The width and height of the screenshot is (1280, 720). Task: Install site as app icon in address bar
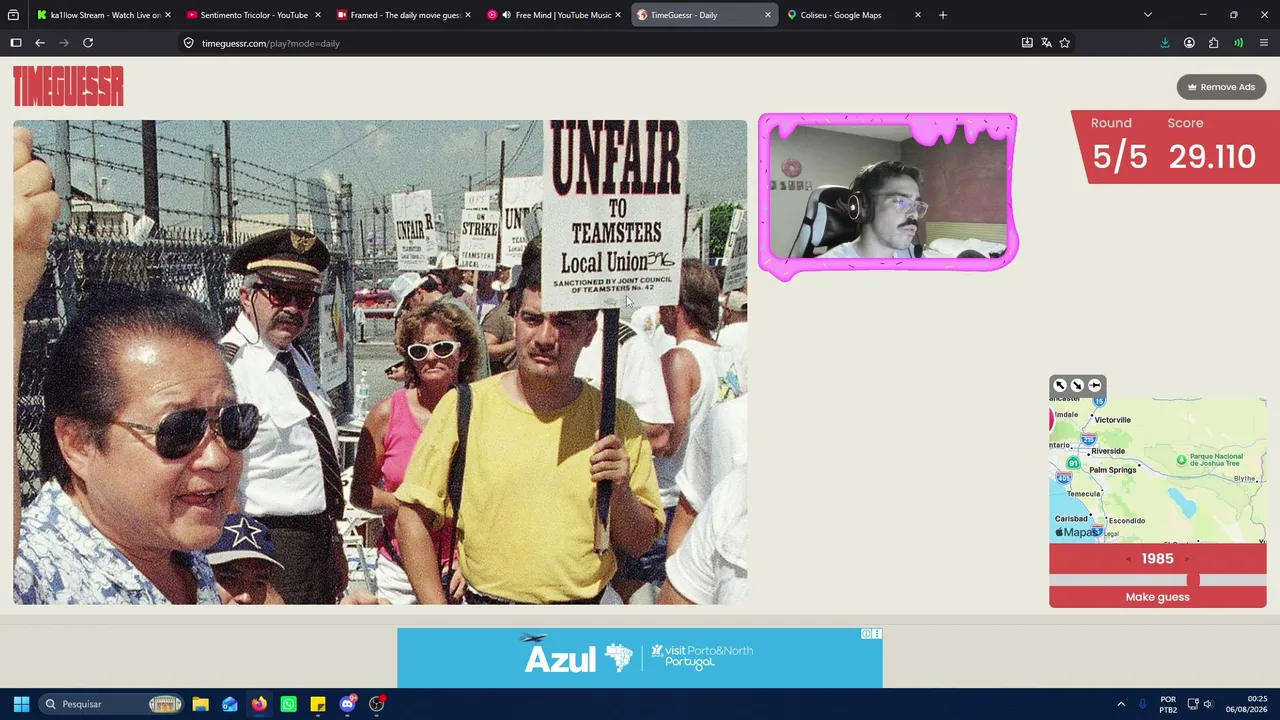click(1027, 43)
